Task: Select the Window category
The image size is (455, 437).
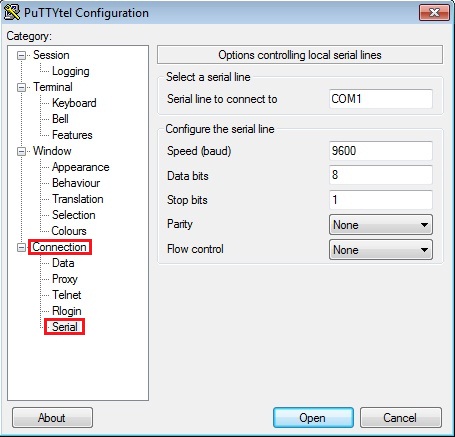Action: pyautogui.click(x=52, y=151)
